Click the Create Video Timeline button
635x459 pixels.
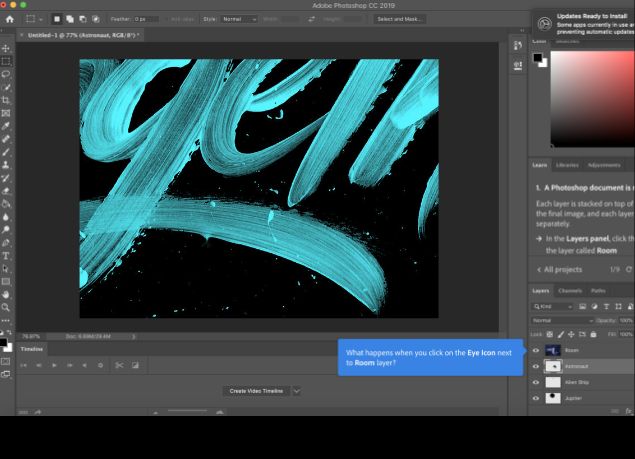coord(256,391)
